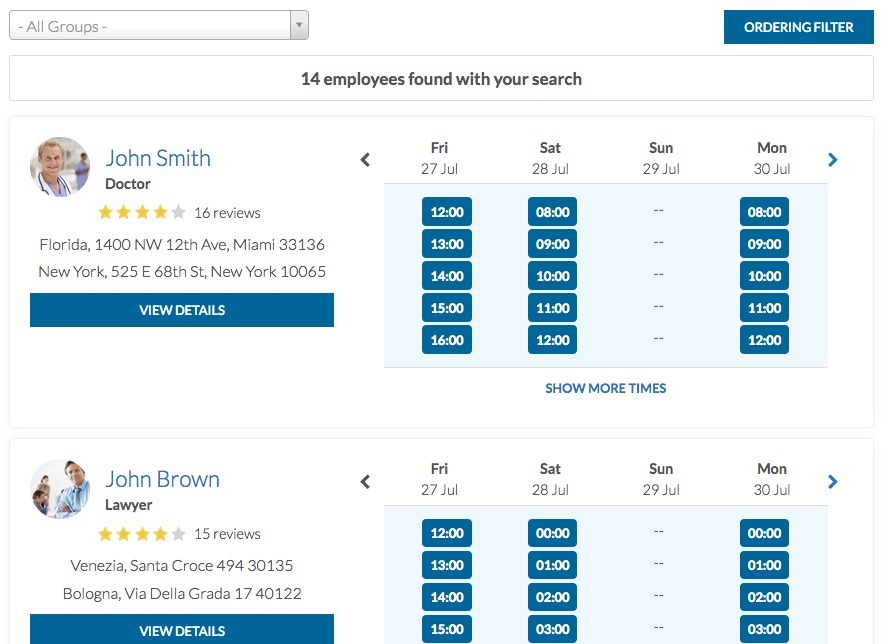Open the All Groups dropdown

pyautogui.click(x=159, y=26)
